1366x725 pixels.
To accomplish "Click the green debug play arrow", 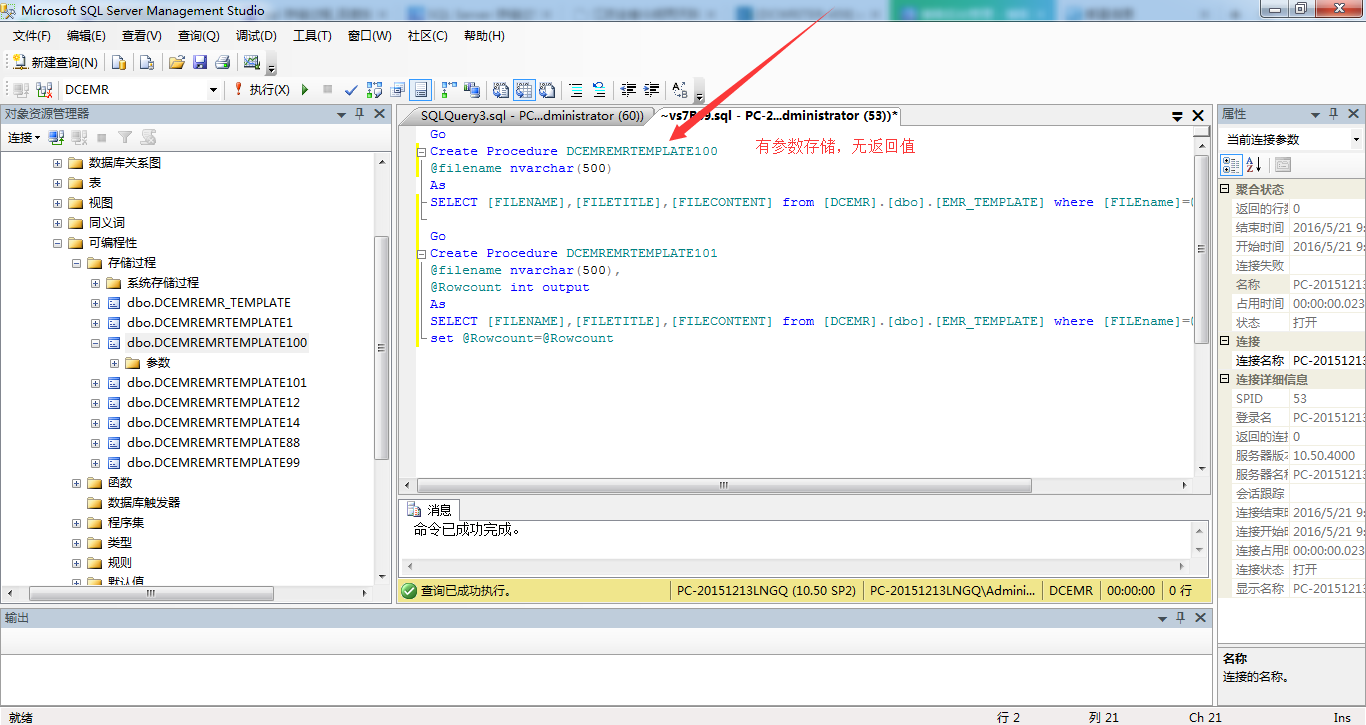I will (306, 90).
